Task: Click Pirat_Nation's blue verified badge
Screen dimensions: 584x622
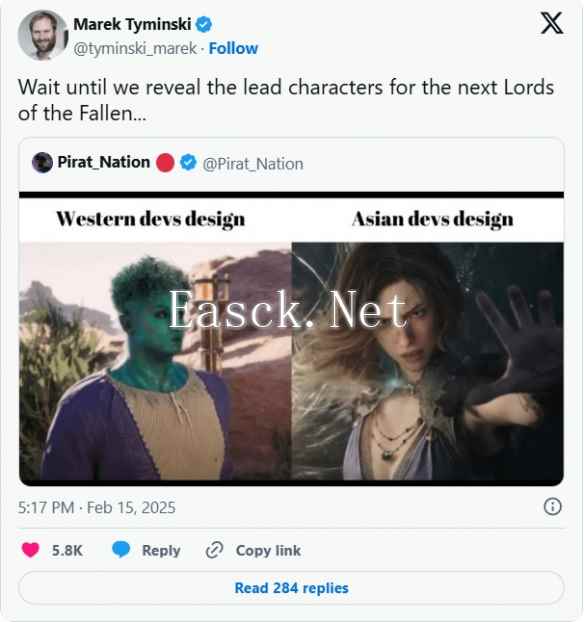Action: coord(188,163)
